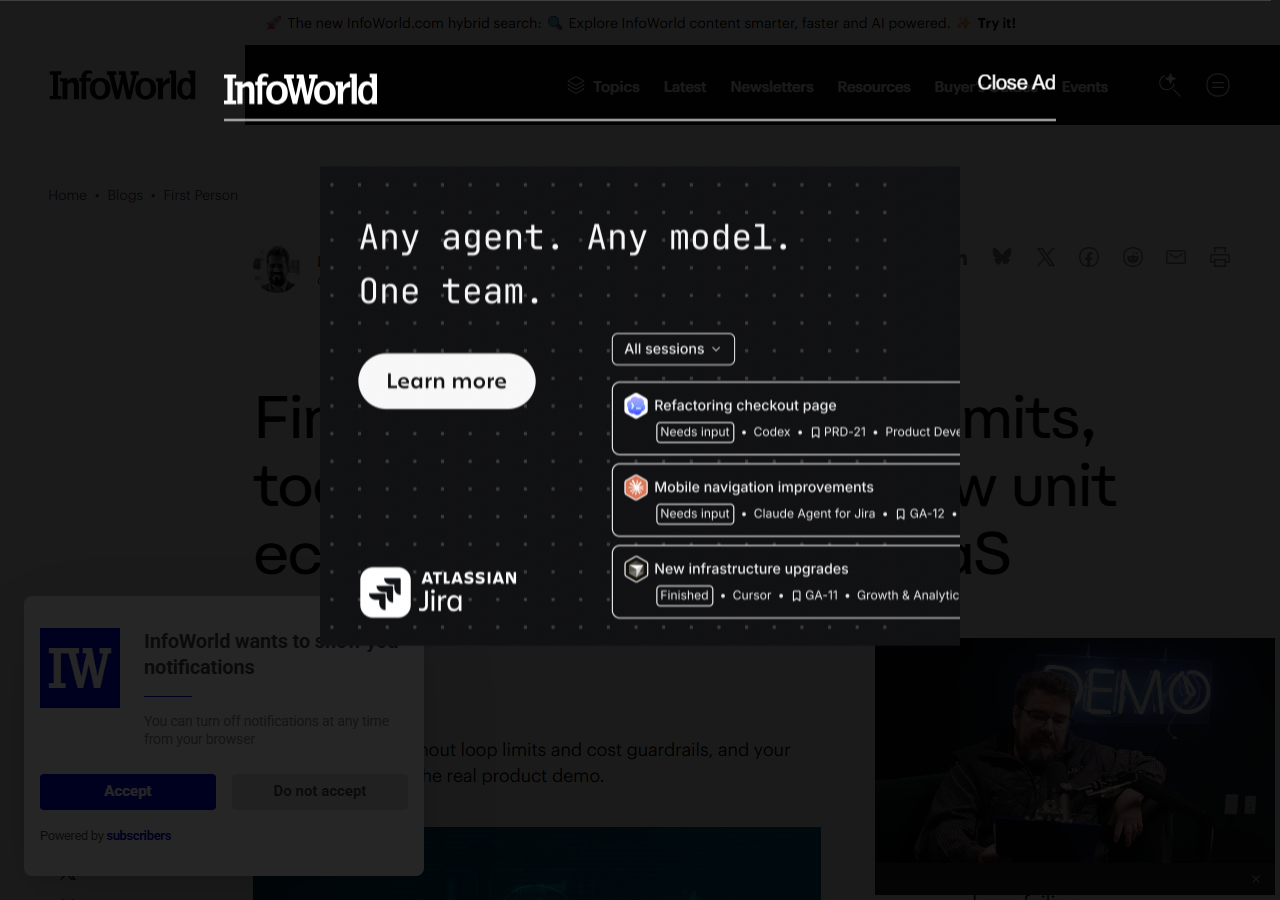Viewport: 1280px width, 900px height.
Task: Click Close Ad to dismiss the overlay
Action: 1016,83
